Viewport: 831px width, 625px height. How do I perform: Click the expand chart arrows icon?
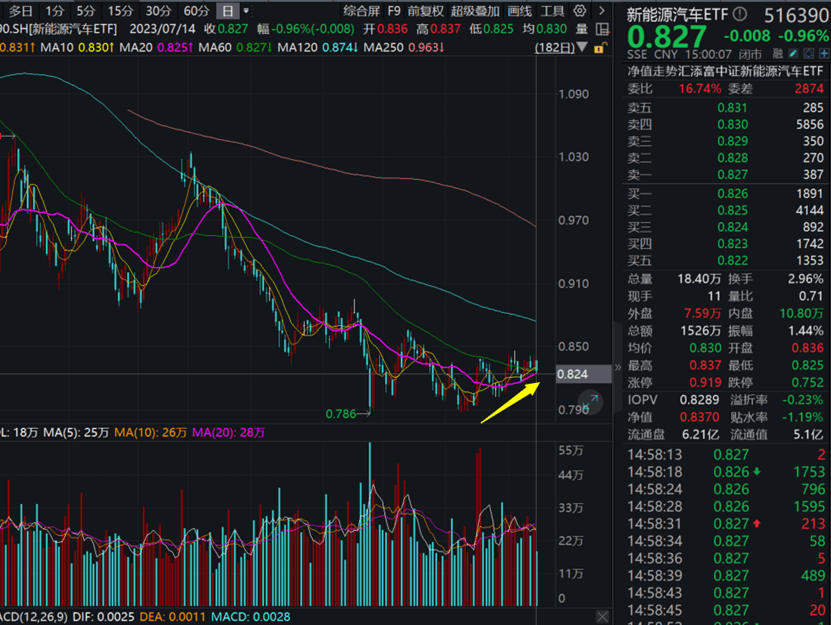pyautogui.click(x=591, y=401)
